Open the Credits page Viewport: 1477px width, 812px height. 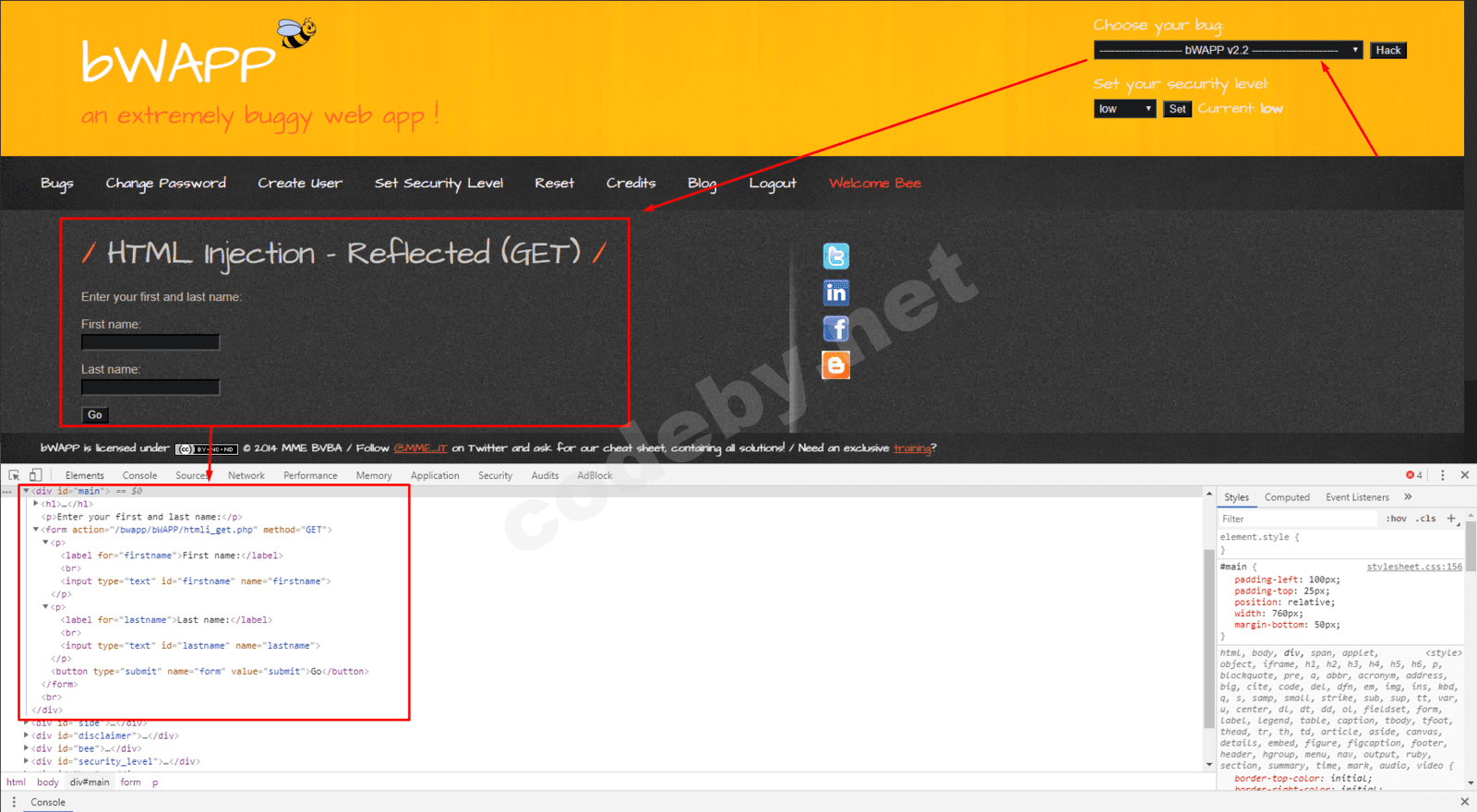pyautogui.click(x=631, y=183)
